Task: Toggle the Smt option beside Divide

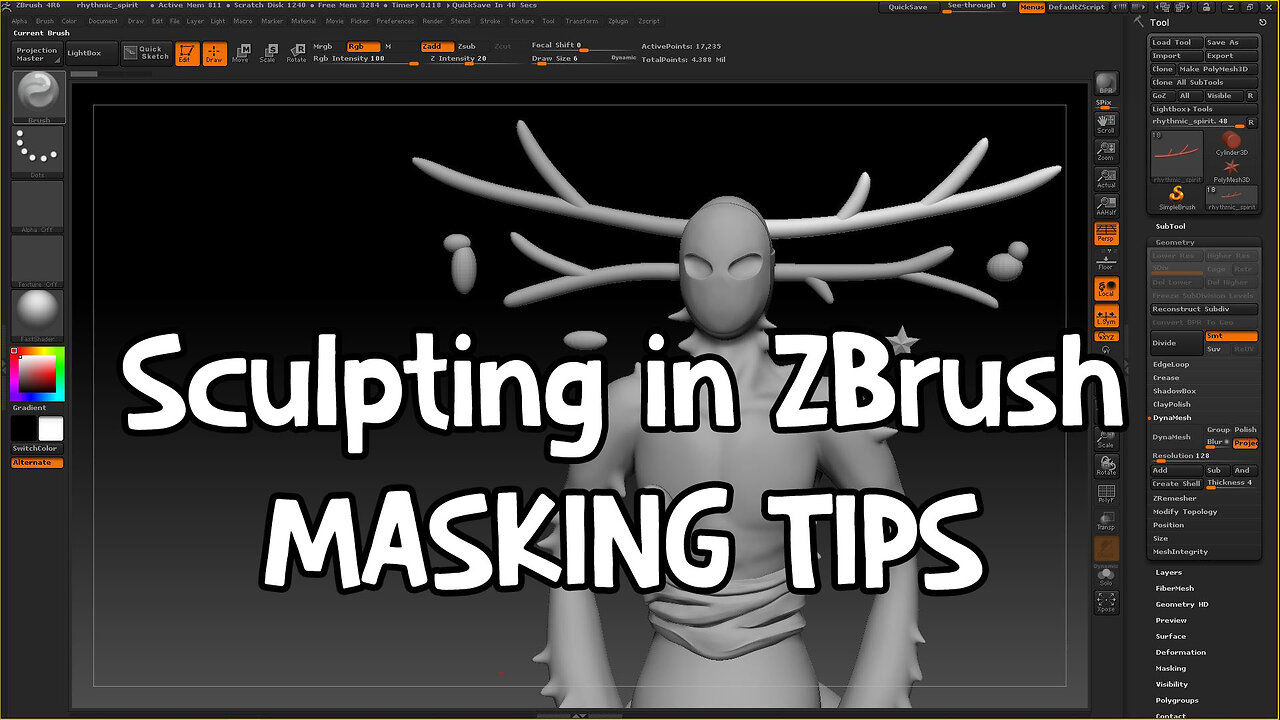Action: click(x=1231, y=337)
